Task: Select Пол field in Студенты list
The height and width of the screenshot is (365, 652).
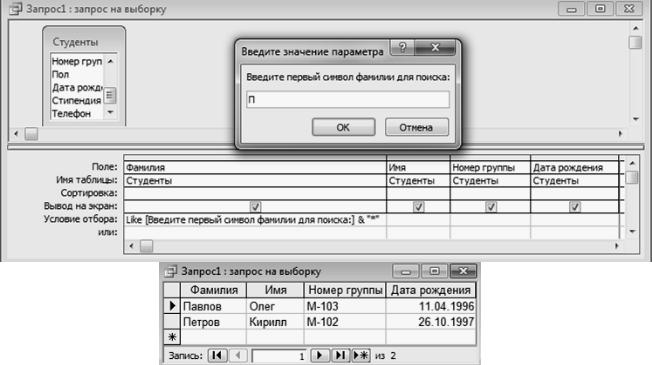Action: tap(77, 74)
